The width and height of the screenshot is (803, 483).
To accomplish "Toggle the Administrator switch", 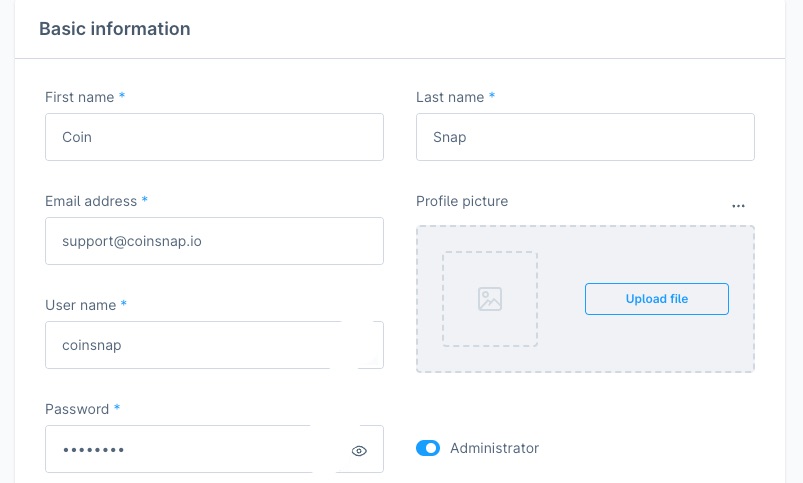I will [428, 448].
